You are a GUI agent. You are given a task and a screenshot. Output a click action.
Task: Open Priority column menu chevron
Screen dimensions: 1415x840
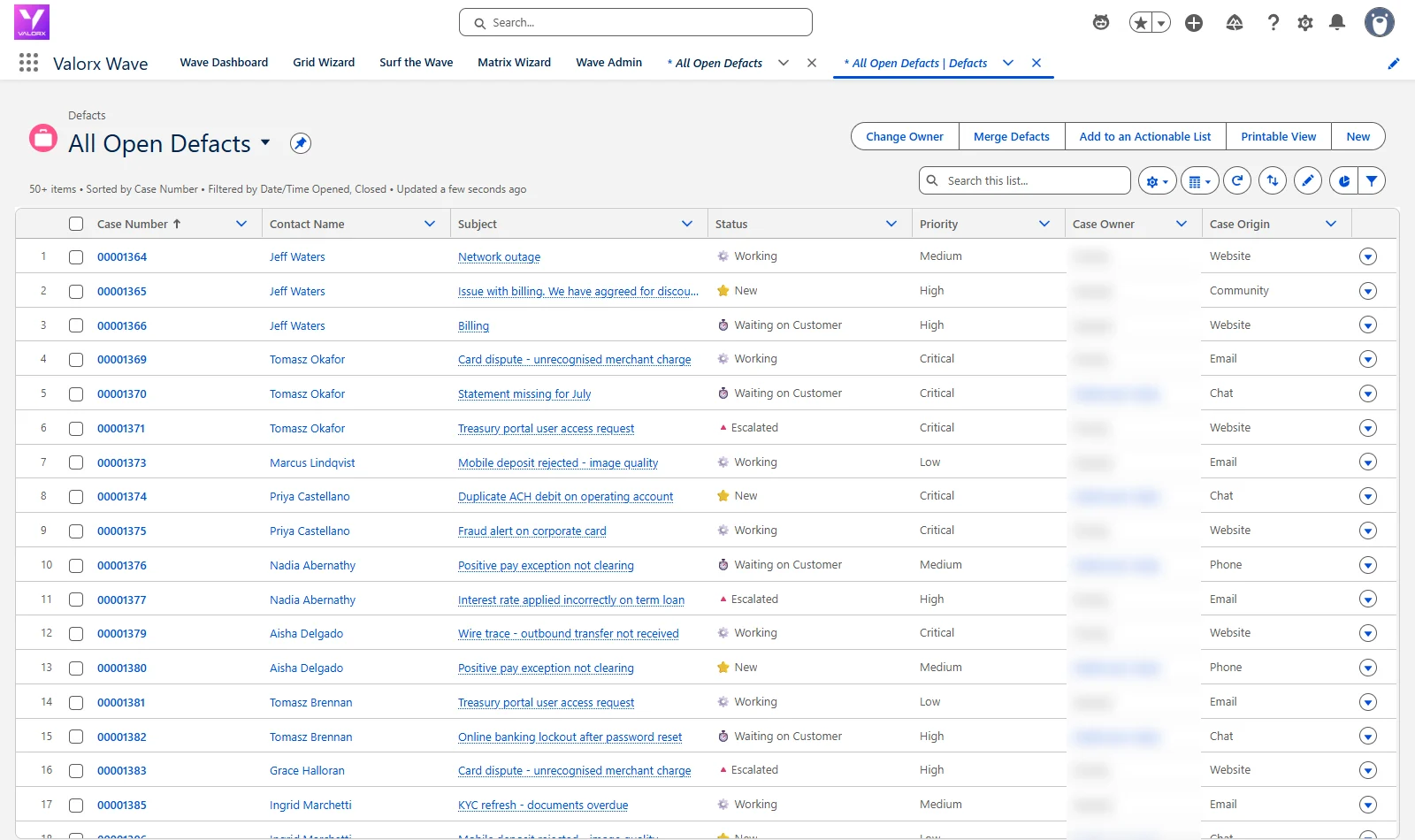1044,224
